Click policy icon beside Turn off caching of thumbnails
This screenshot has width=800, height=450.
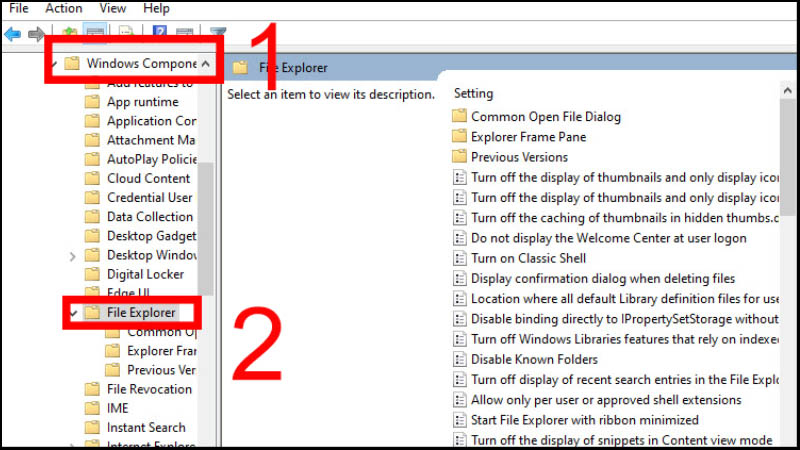[460, 218]
